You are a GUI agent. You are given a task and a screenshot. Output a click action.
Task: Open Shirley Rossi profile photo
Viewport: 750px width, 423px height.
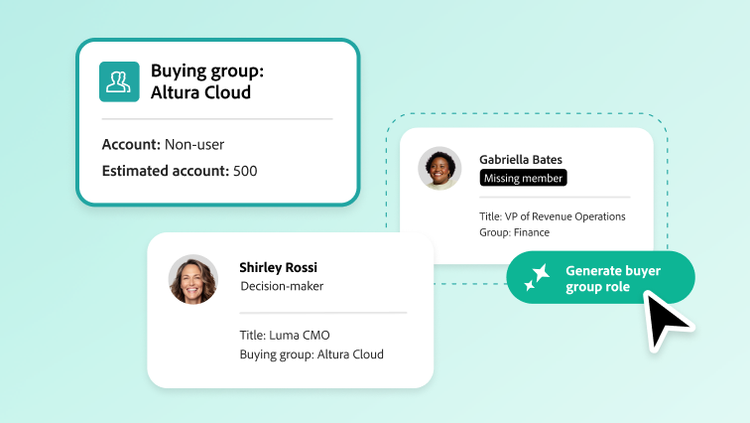[x=194, y=279]
